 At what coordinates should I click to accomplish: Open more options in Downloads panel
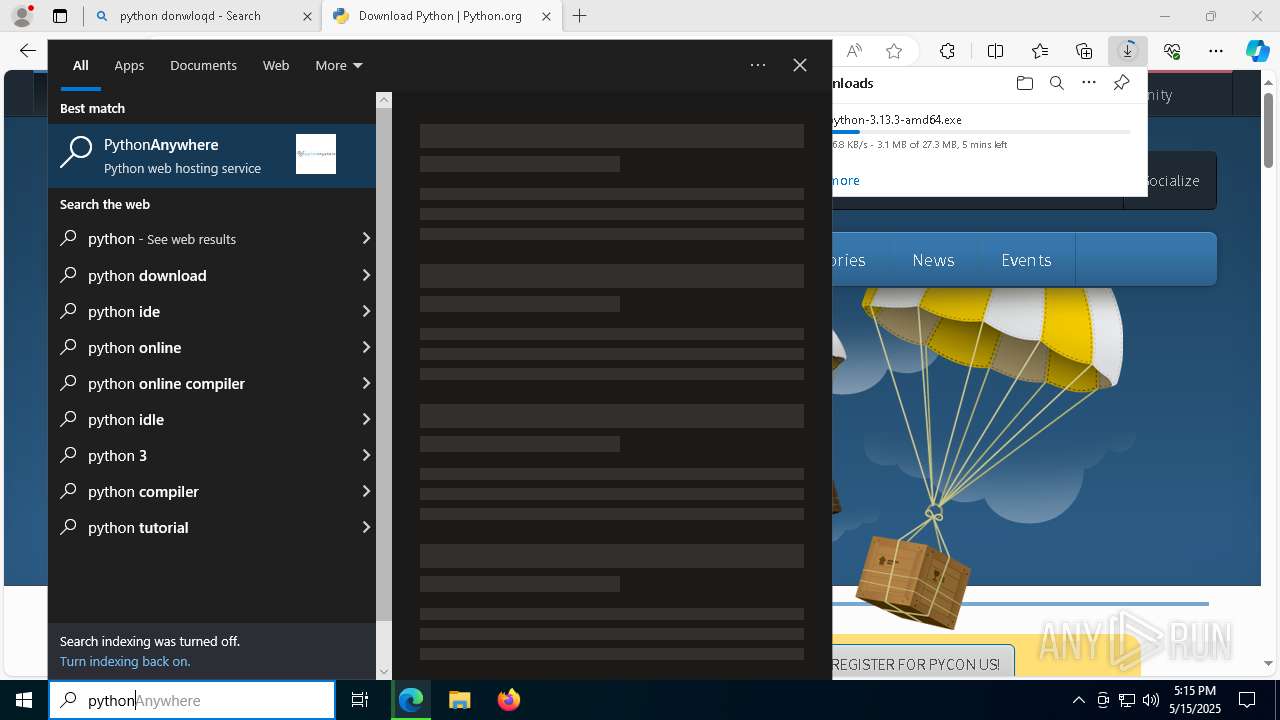pyautogui.click(x=1089, y=83)
